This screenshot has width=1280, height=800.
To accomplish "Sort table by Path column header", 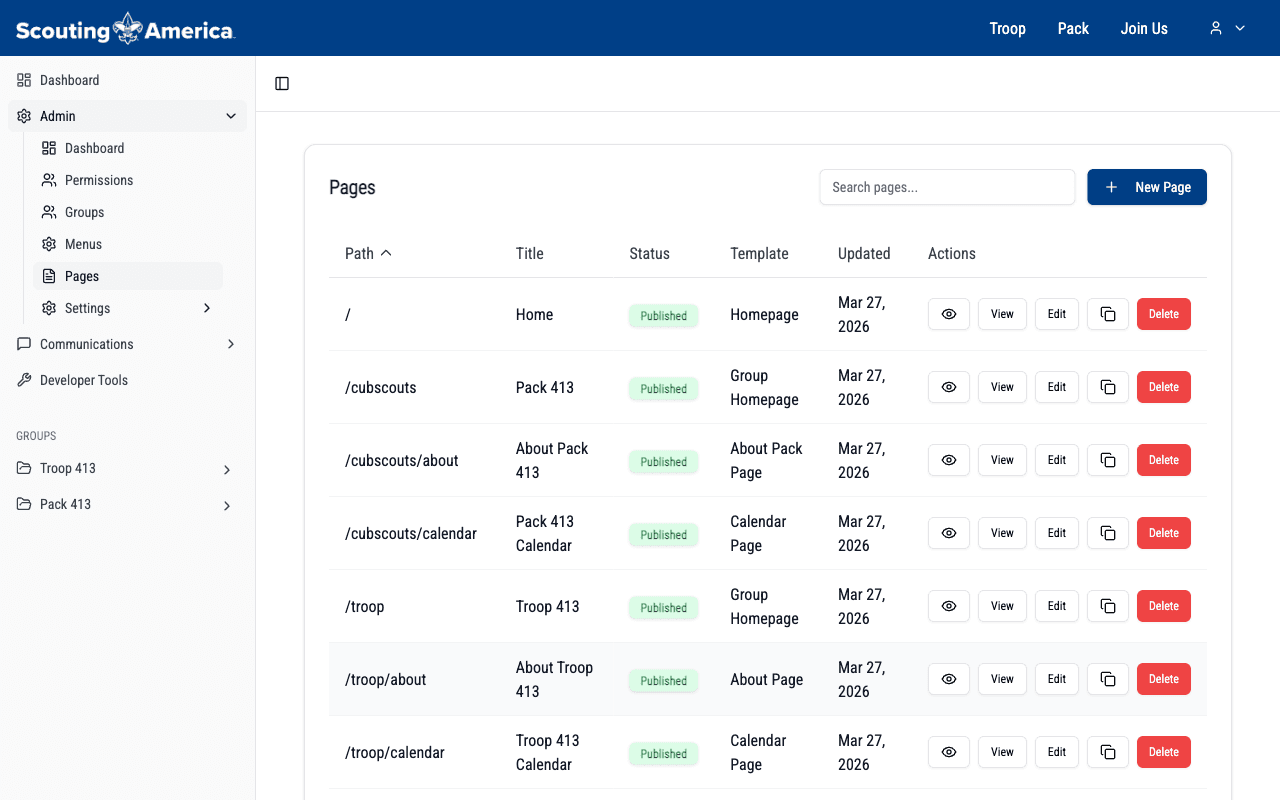I will pyautogui.click(x=368, y=253).
